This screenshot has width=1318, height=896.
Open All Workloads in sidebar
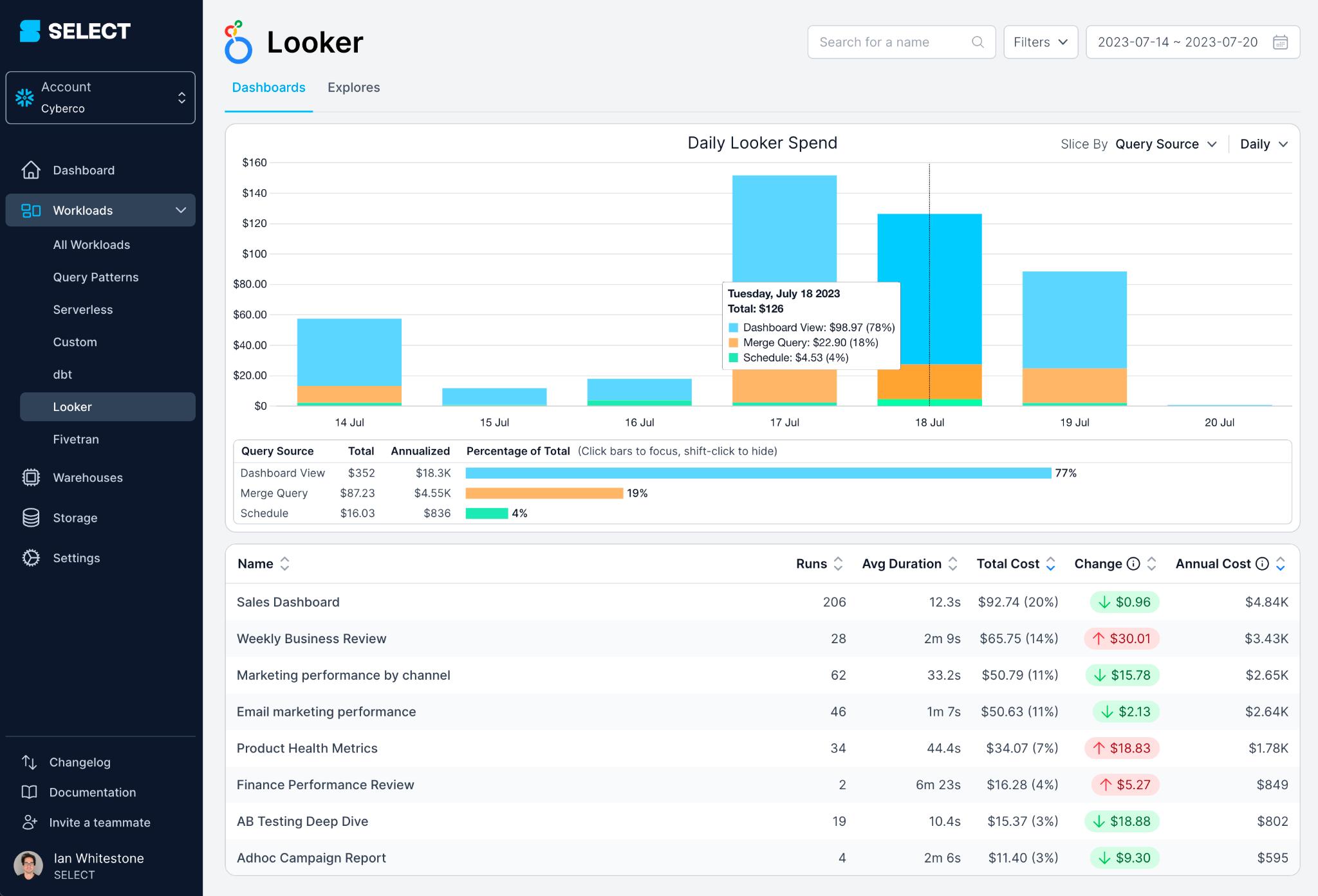[x=91, y=245]
